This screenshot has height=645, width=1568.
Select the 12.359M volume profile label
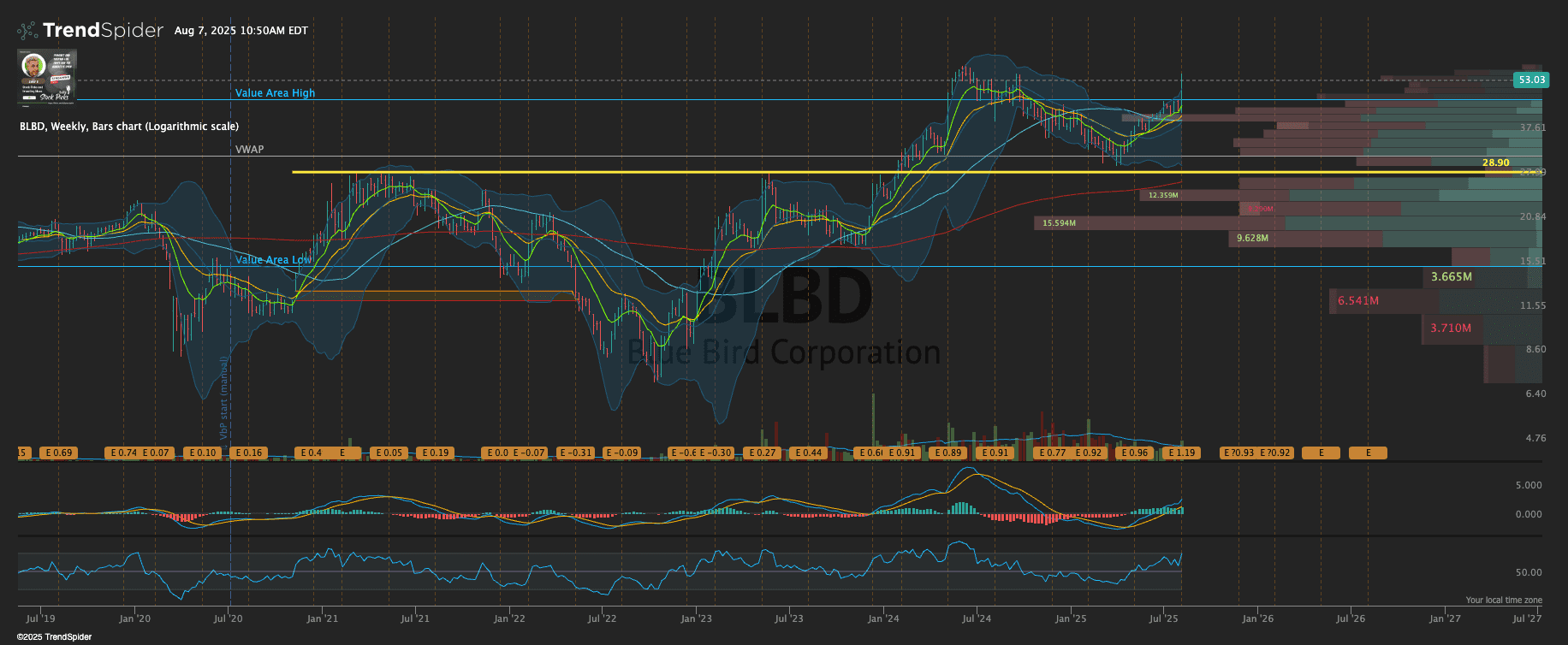1163,195
